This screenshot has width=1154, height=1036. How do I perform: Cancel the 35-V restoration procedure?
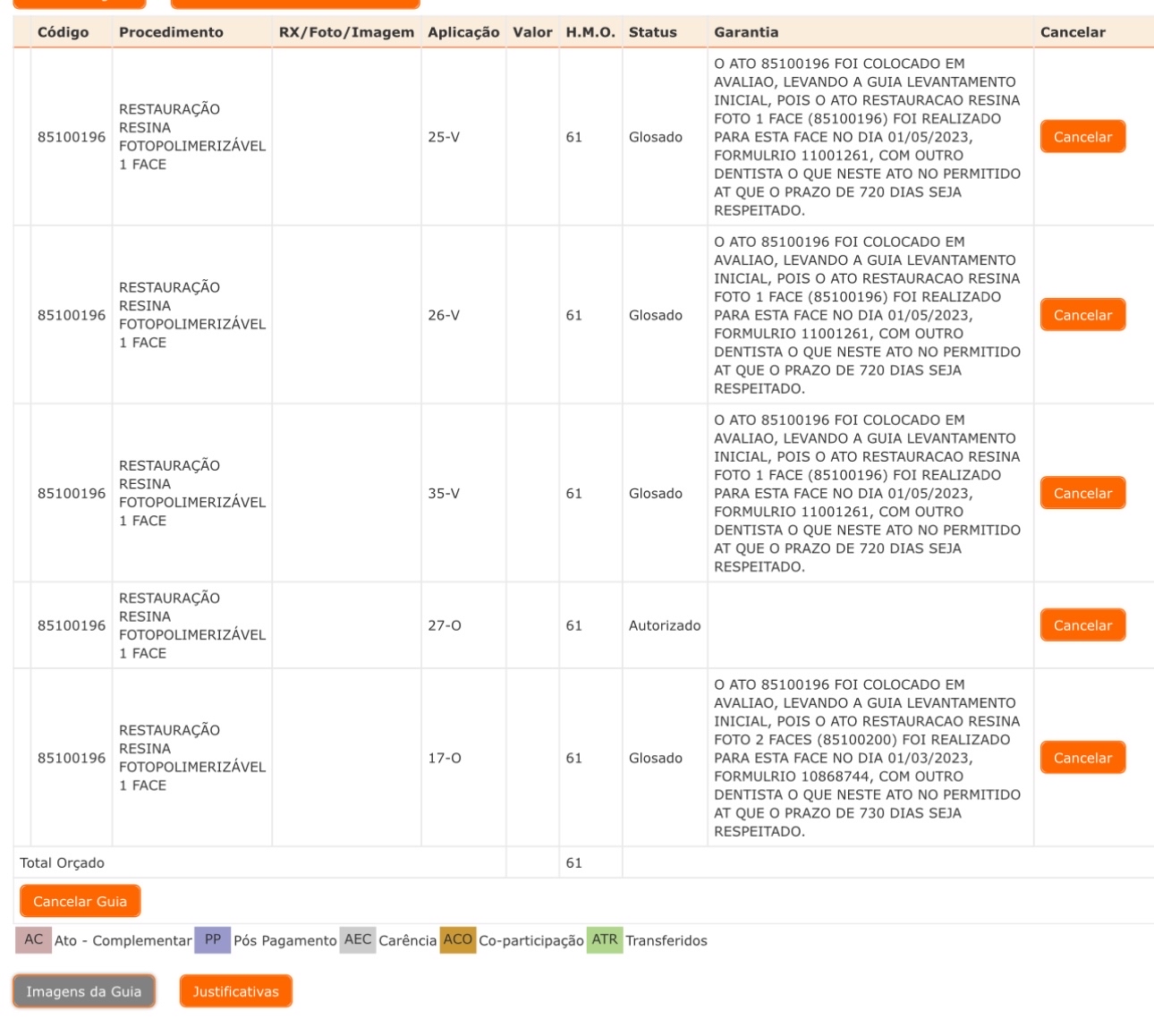[1082, 493]
